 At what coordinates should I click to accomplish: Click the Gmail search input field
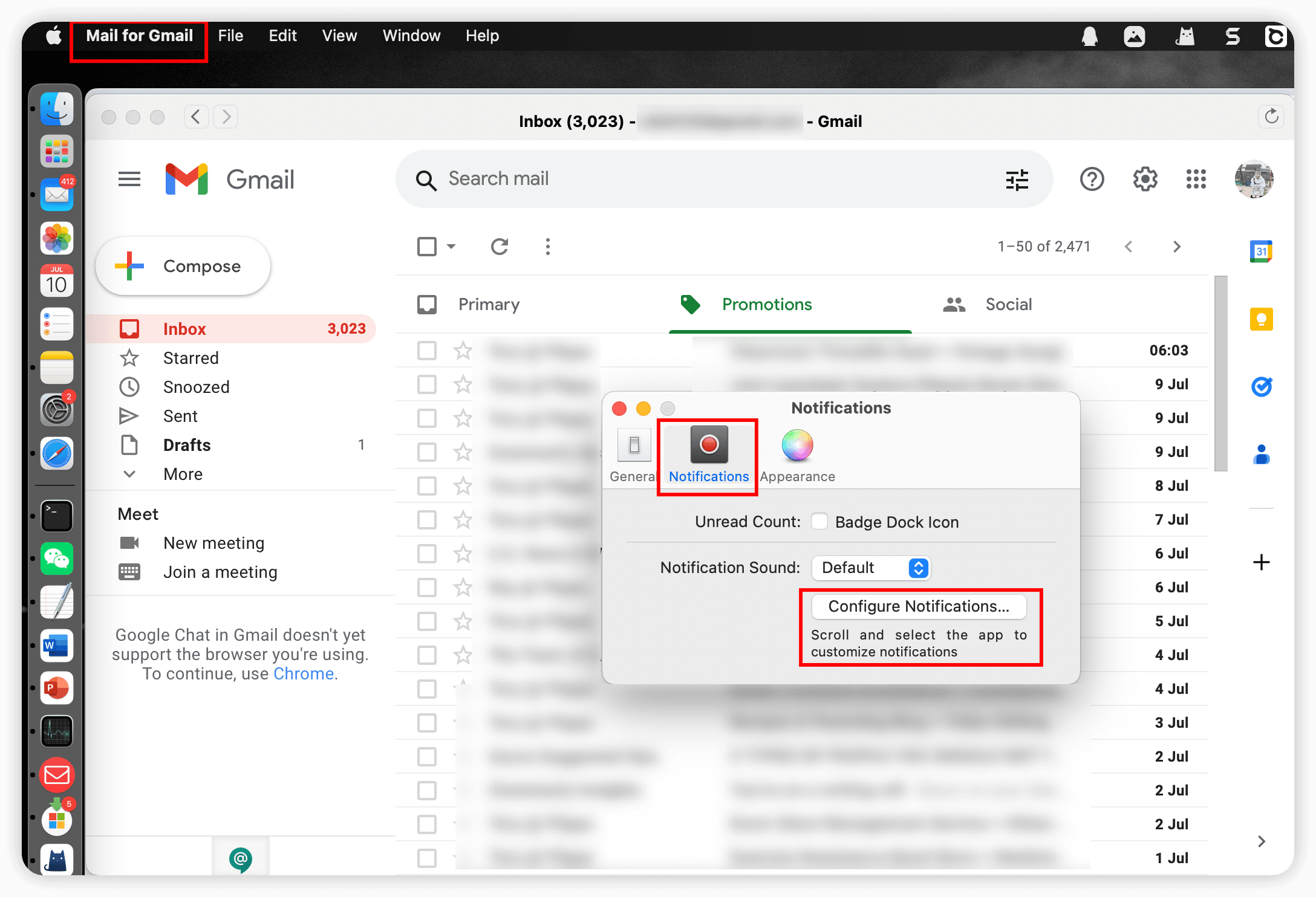coord(715,179)
